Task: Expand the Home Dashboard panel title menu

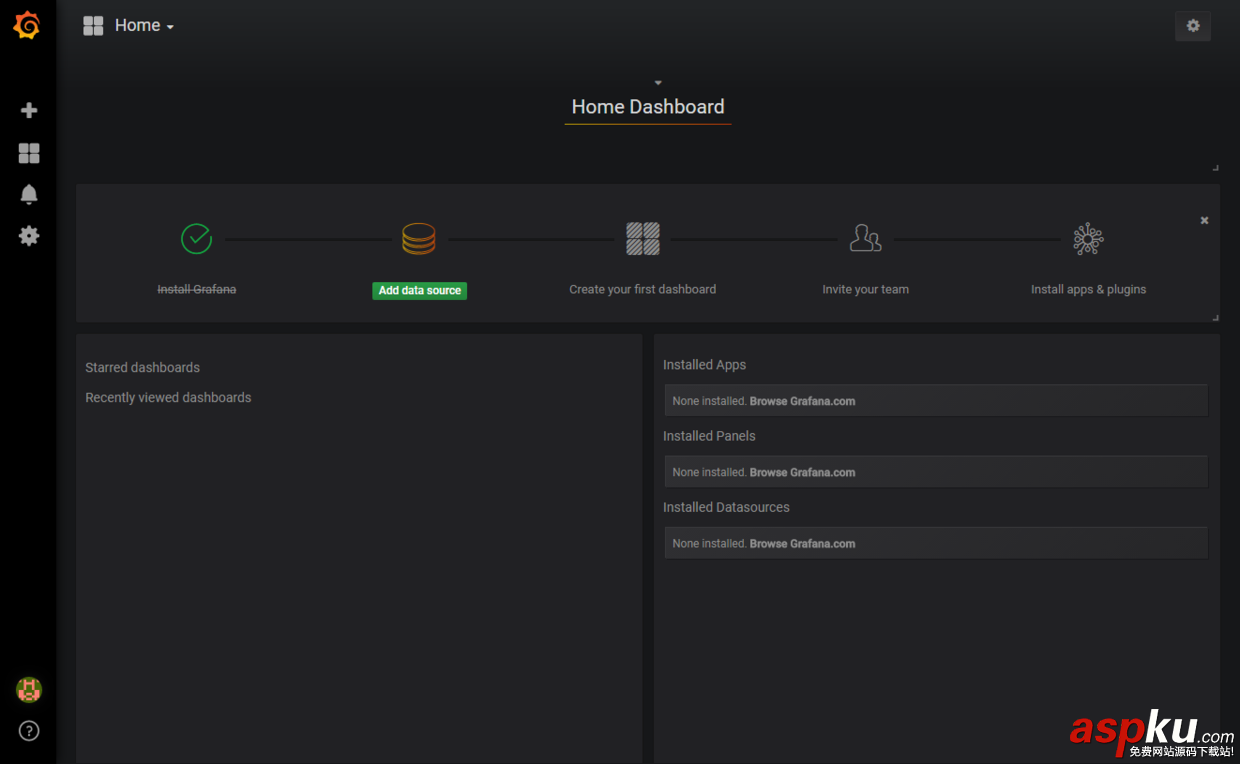Action: point(658,82)
